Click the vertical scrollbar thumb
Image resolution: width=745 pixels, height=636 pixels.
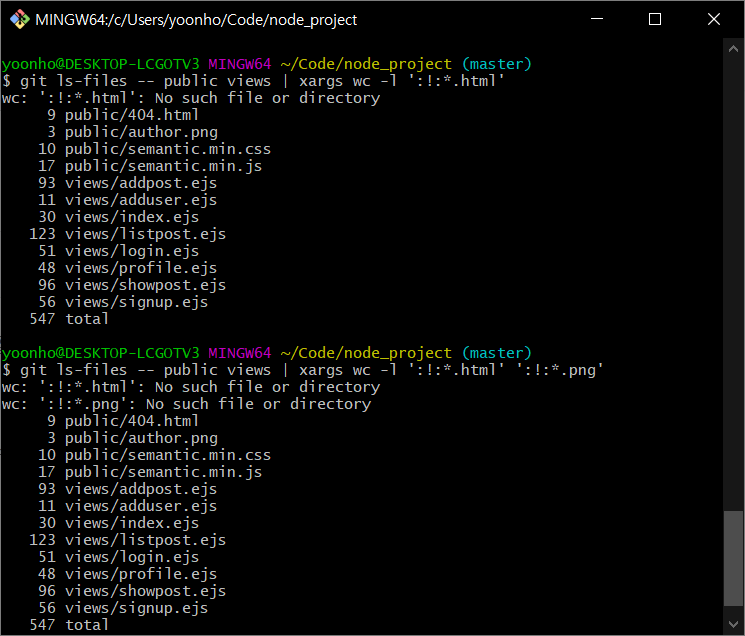733,558
